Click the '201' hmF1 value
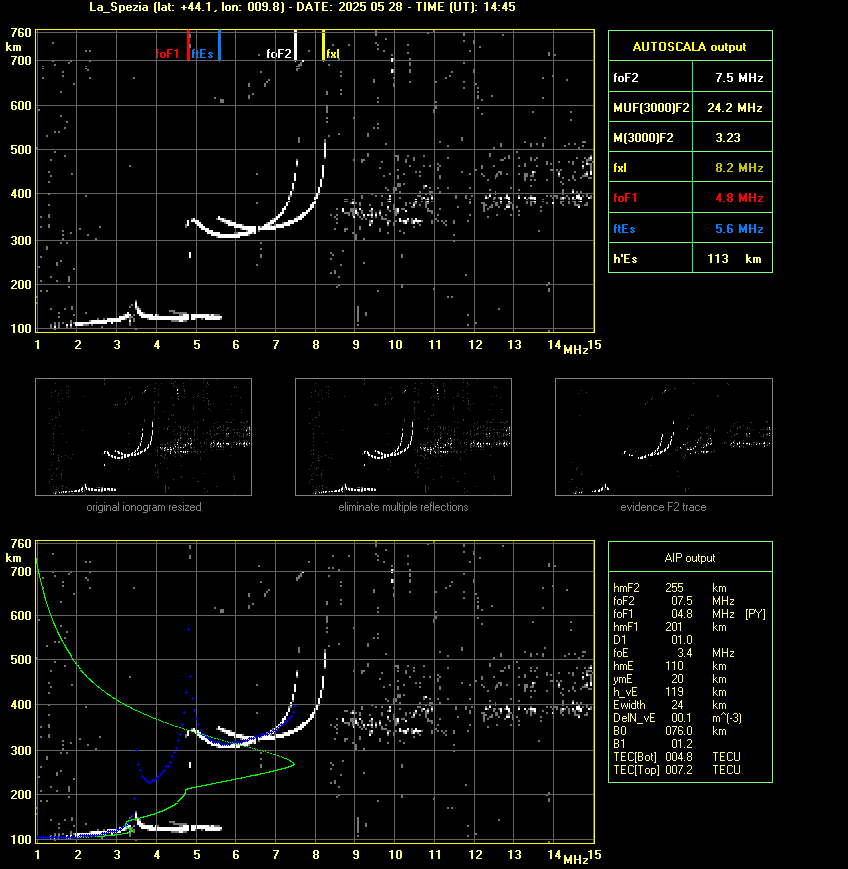The width and height of the screenshot is (848, 869). click(x=674, y=627)
